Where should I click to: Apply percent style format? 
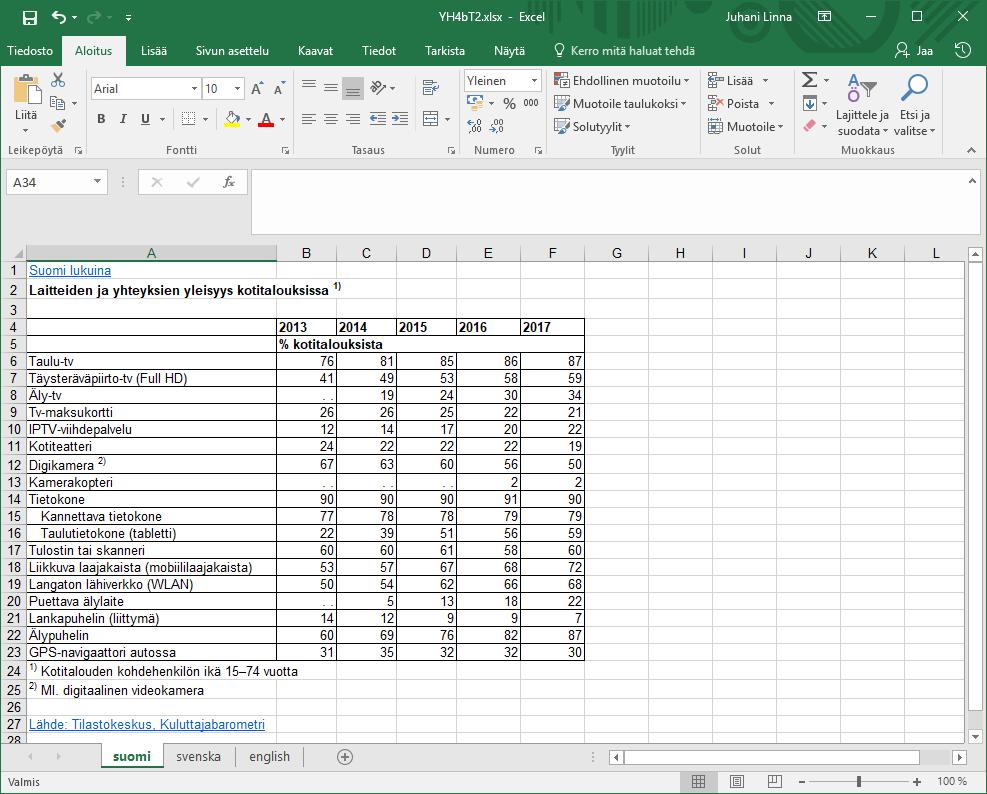509,103
